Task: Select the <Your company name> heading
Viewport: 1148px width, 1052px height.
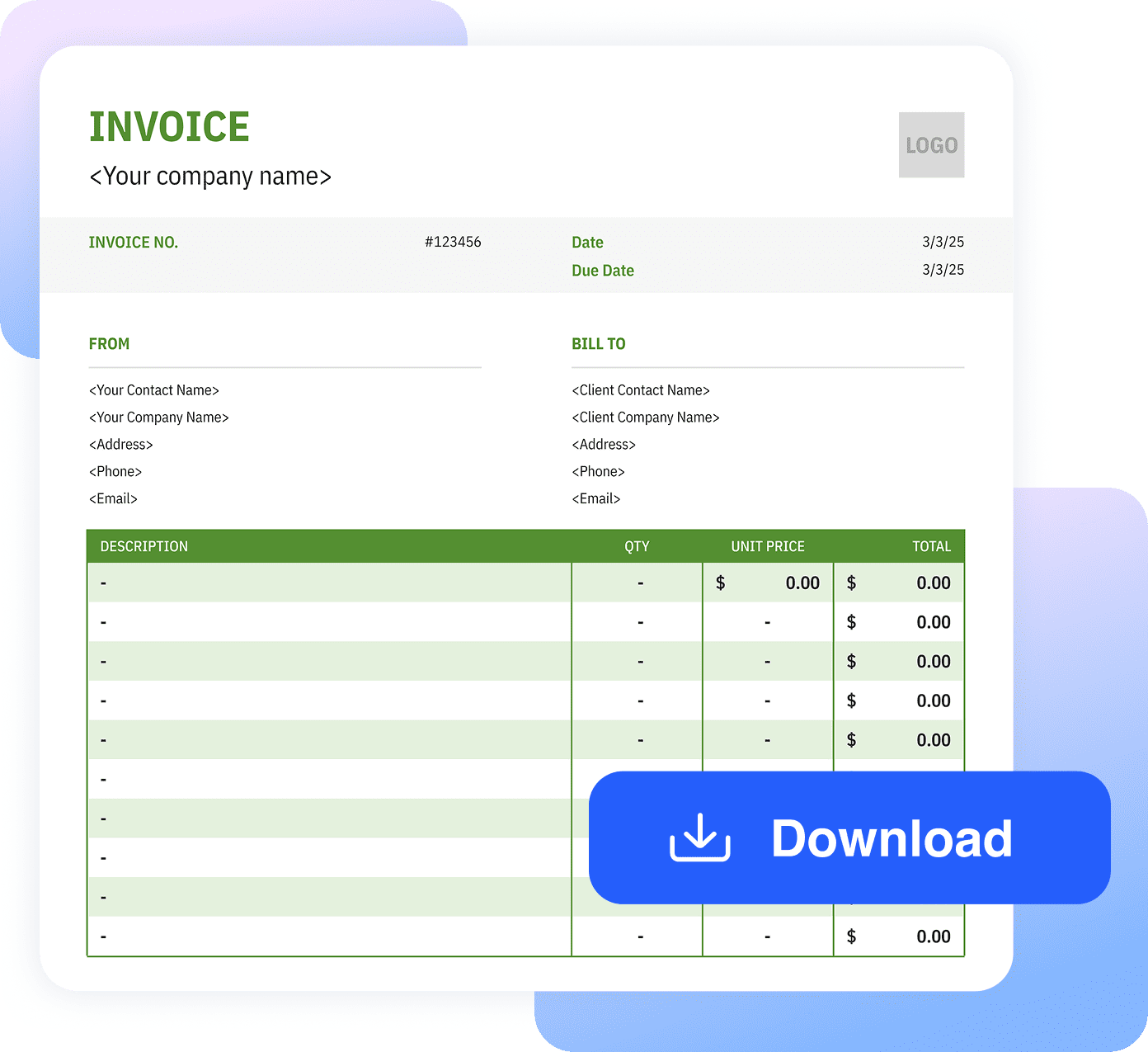Action: 210,177
